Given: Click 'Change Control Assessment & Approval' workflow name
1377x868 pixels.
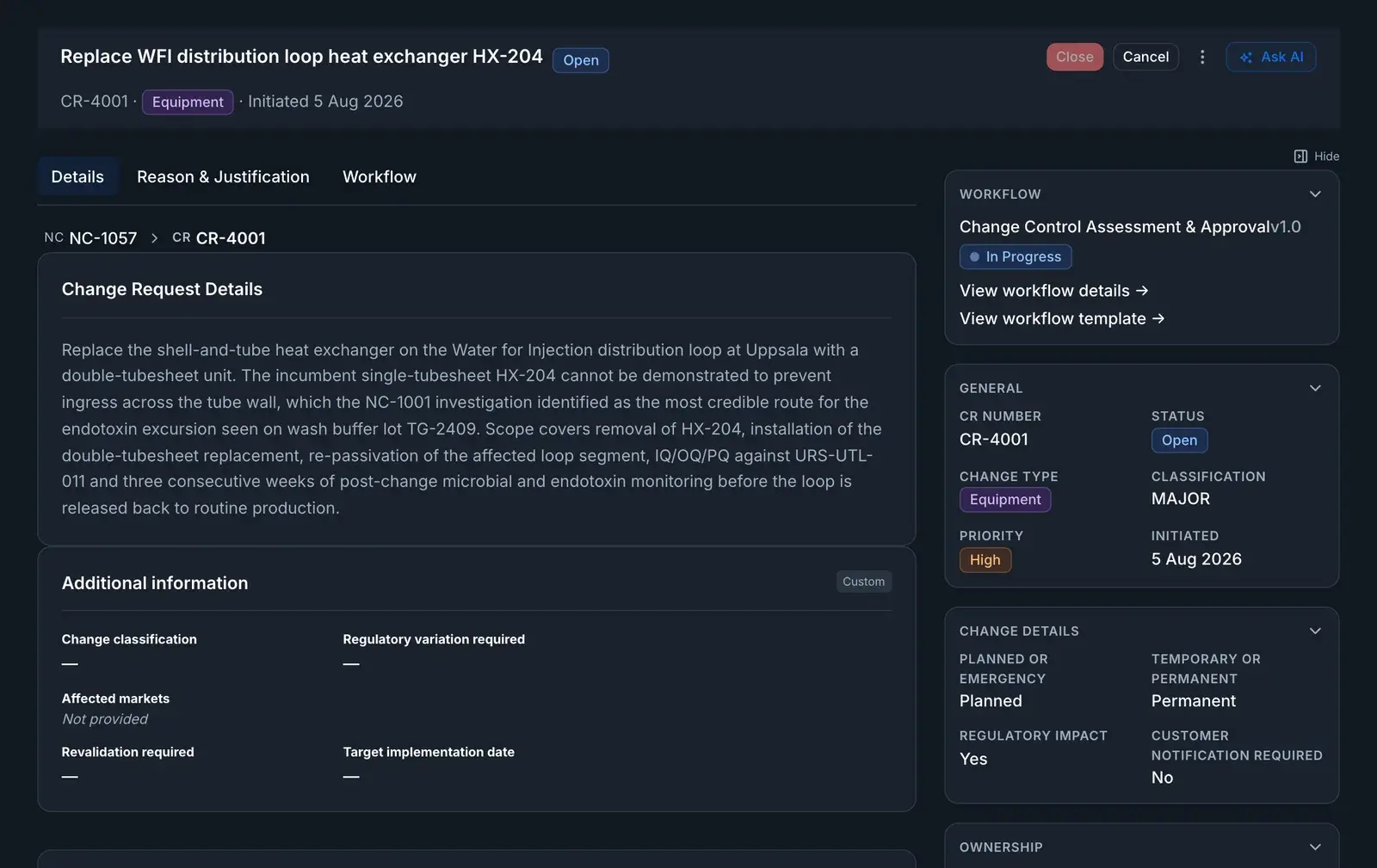Looking at the screenshot, I should click(1115, 227).
